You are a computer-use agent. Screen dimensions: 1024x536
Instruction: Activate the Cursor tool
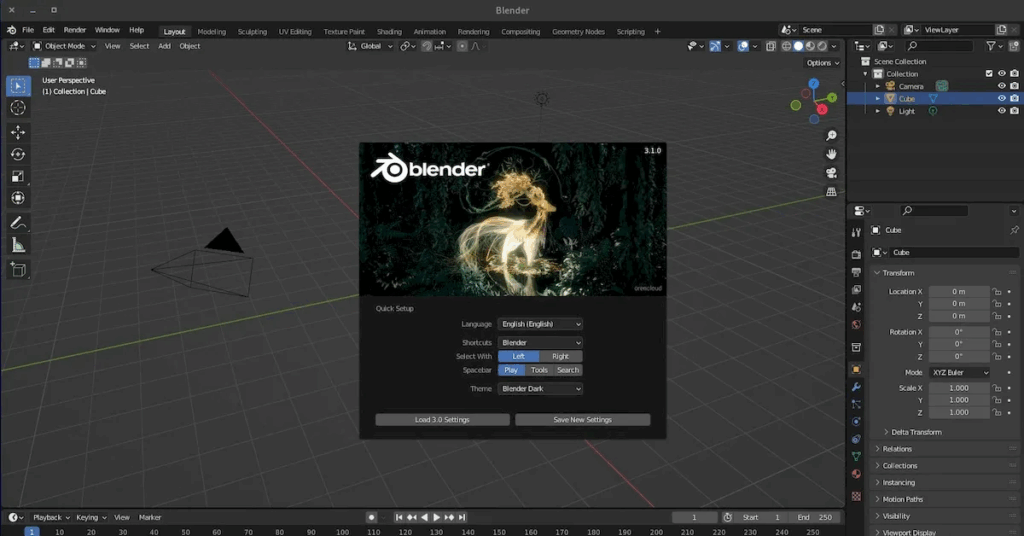(18, 108)
